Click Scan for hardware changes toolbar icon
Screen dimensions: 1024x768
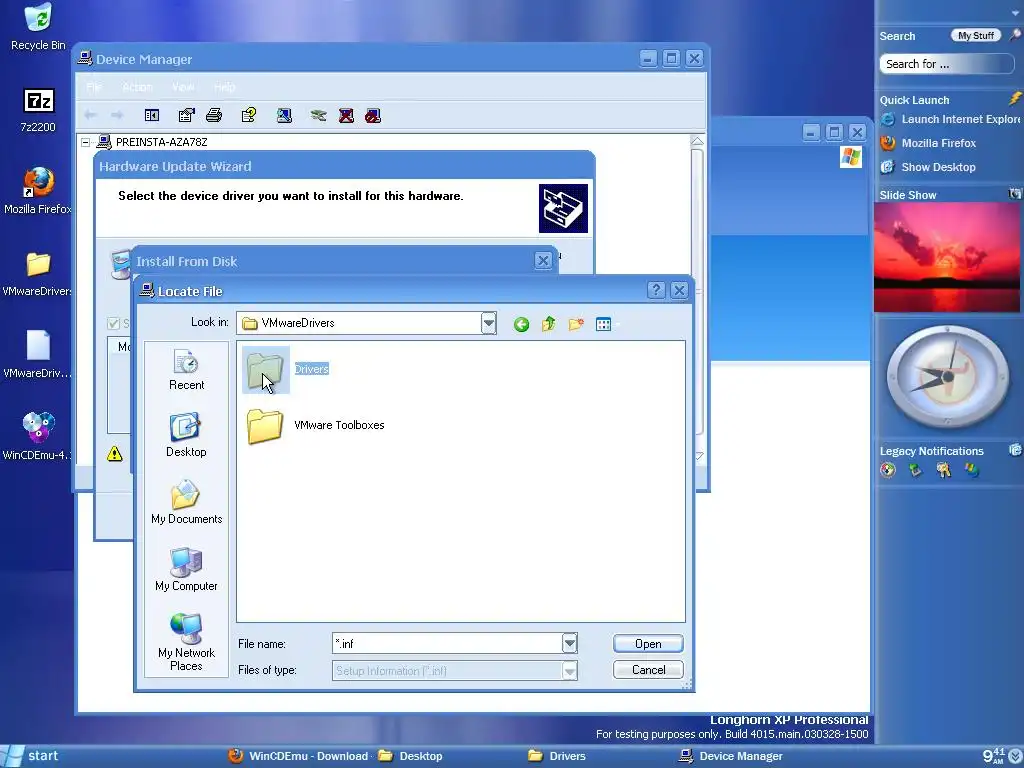(x=284, y=116)
